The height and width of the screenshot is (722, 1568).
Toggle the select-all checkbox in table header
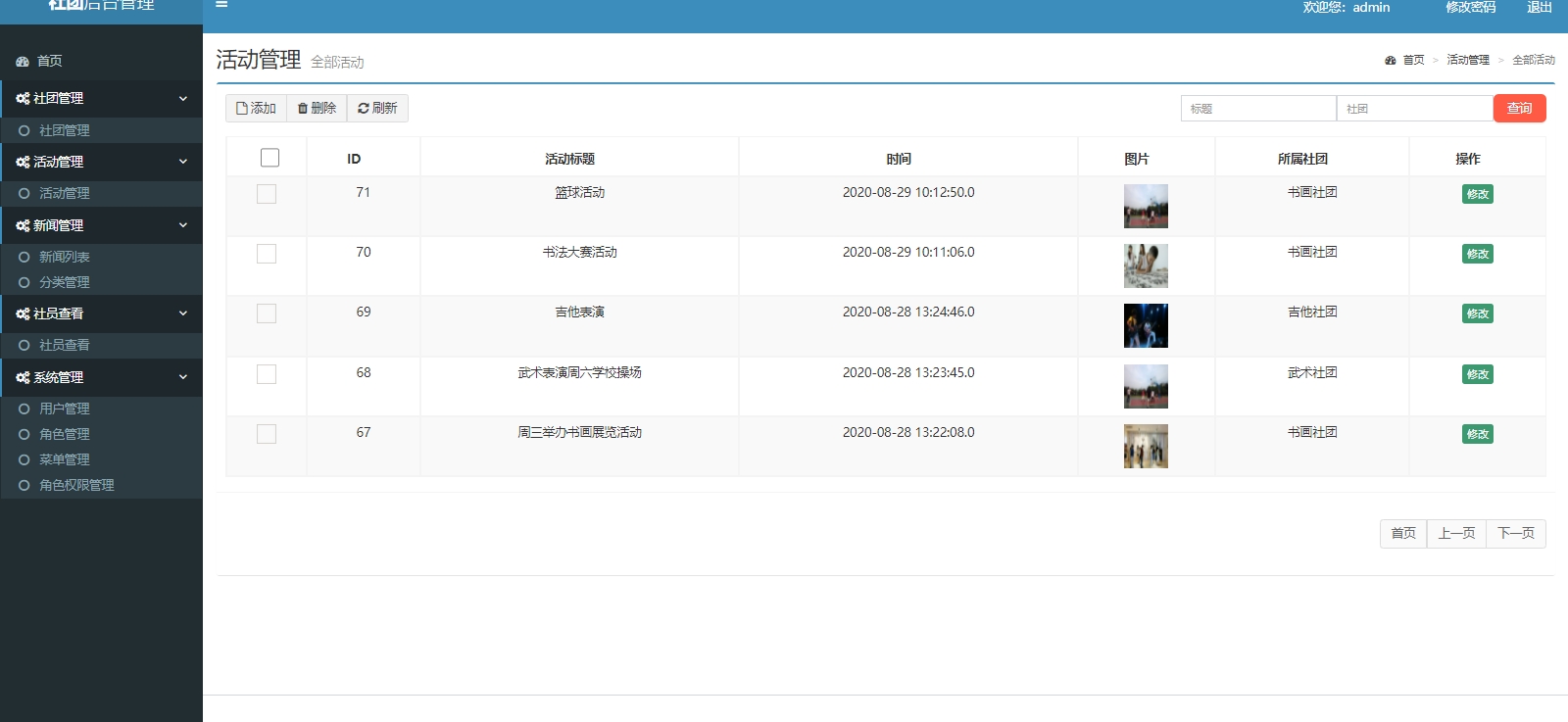(x=270, y=158)
